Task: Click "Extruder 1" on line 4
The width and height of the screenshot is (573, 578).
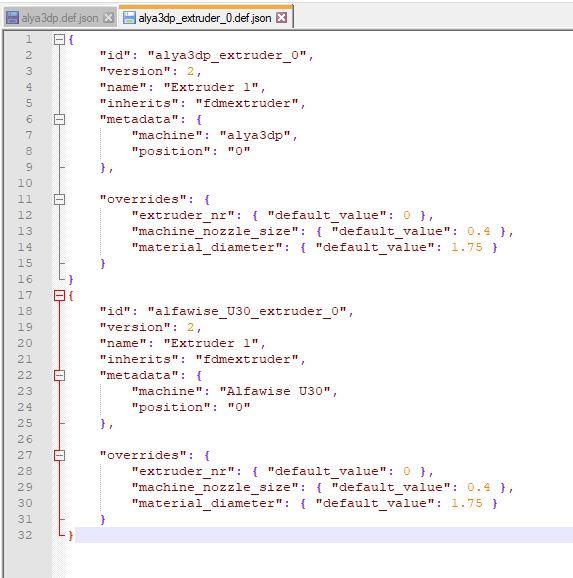Action: pyautogui.click(x=211, y=87)
